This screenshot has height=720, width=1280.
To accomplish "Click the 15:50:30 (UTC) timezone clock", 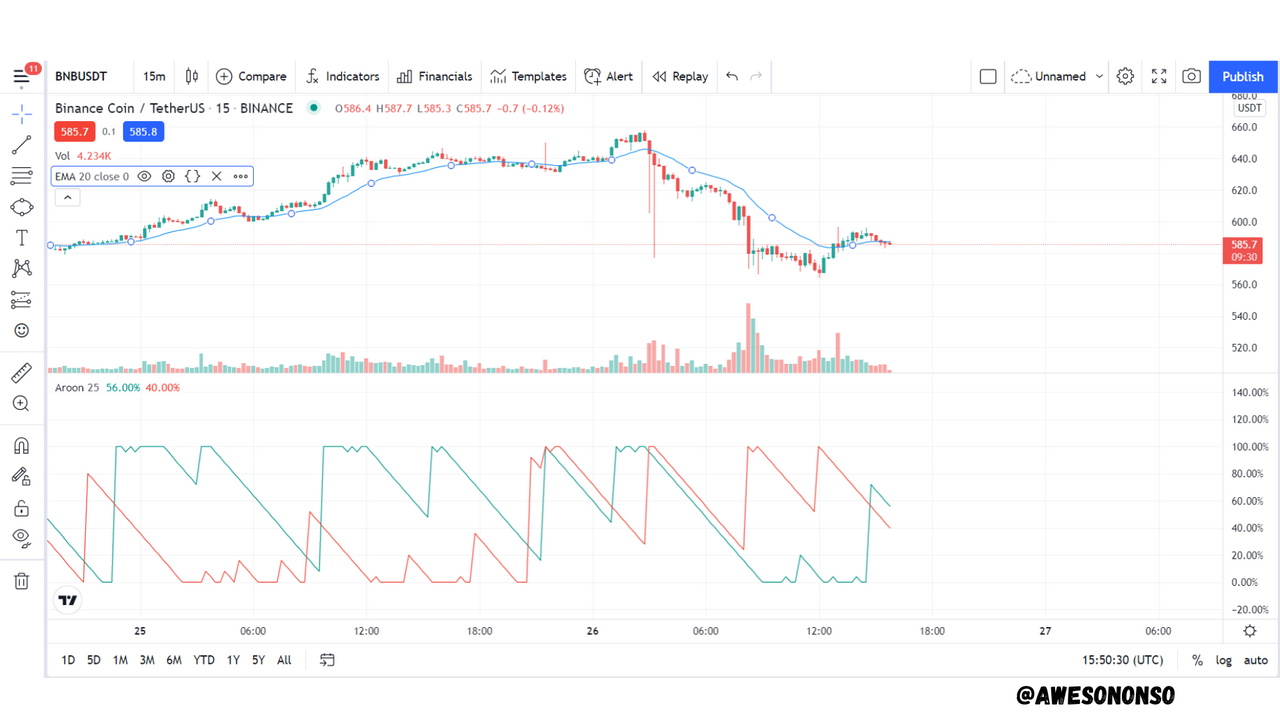I will point(1122,660).
